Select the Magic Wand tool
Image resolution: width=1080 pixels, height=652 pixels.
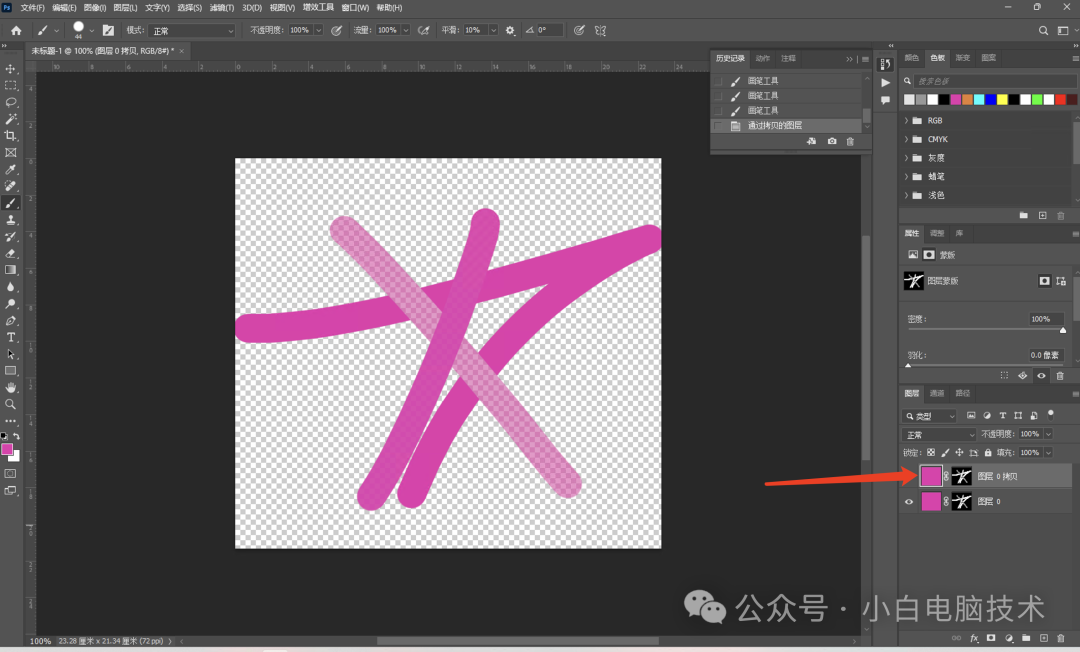pos(10,119)
